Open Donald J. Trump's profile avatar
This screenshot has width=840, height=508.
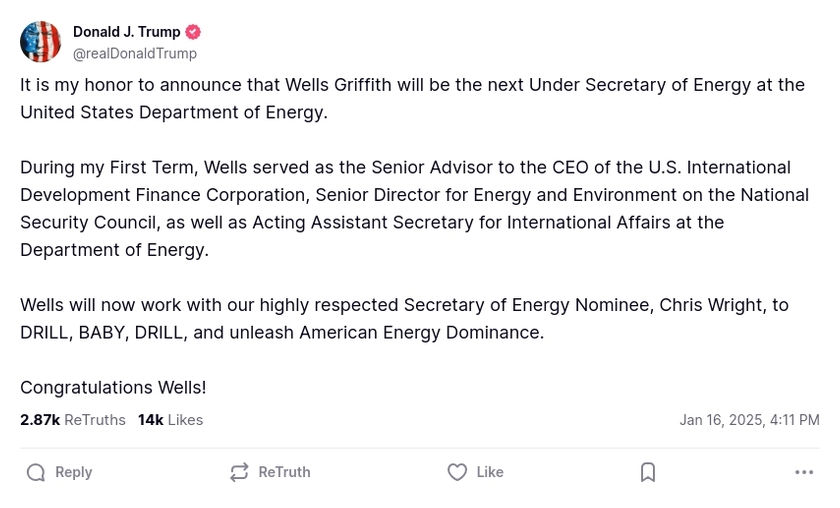click(41, 42)
